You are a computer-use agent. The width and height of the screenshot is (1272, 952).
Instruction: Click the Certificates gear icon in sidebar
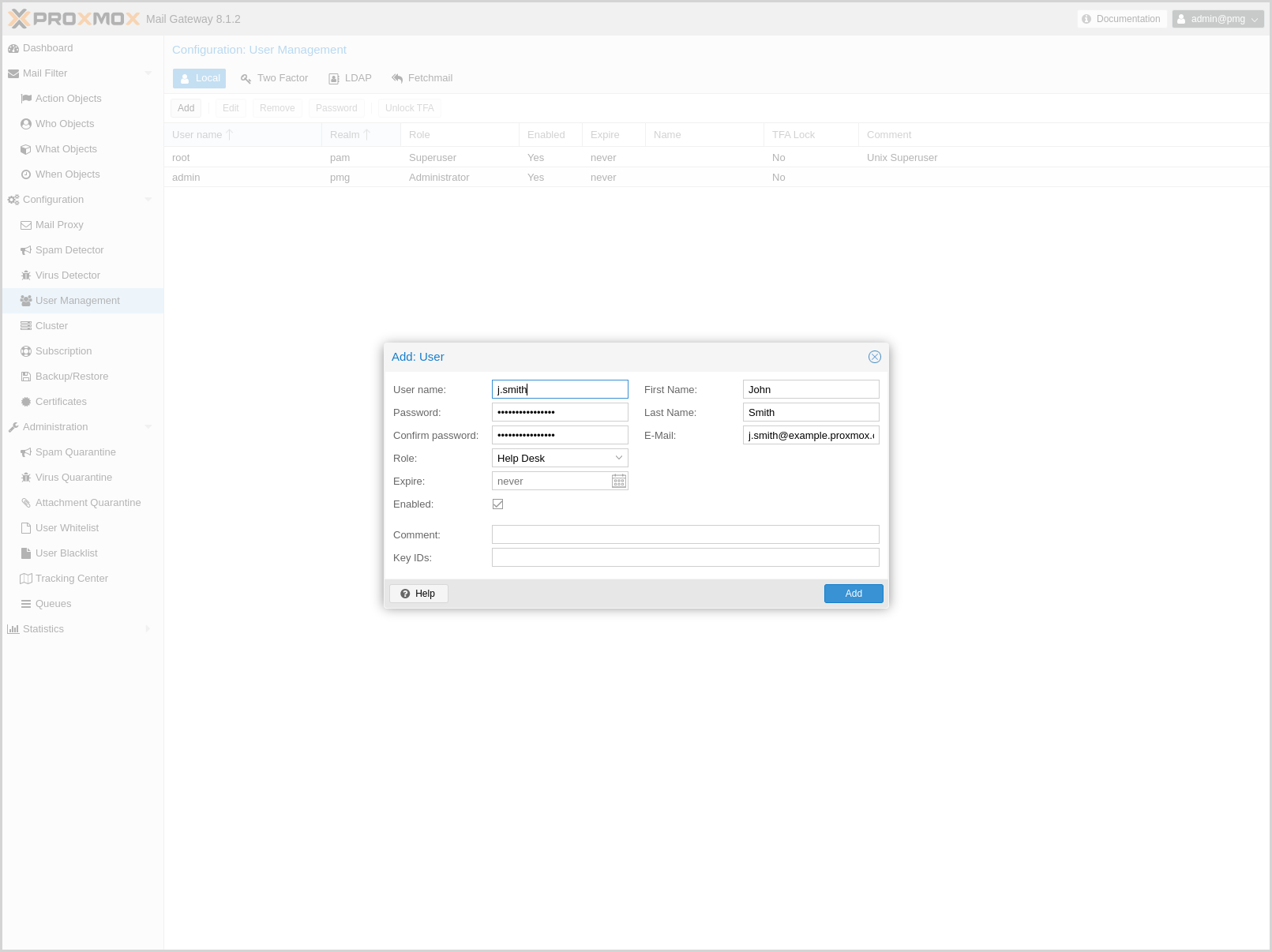pos(26,402)
